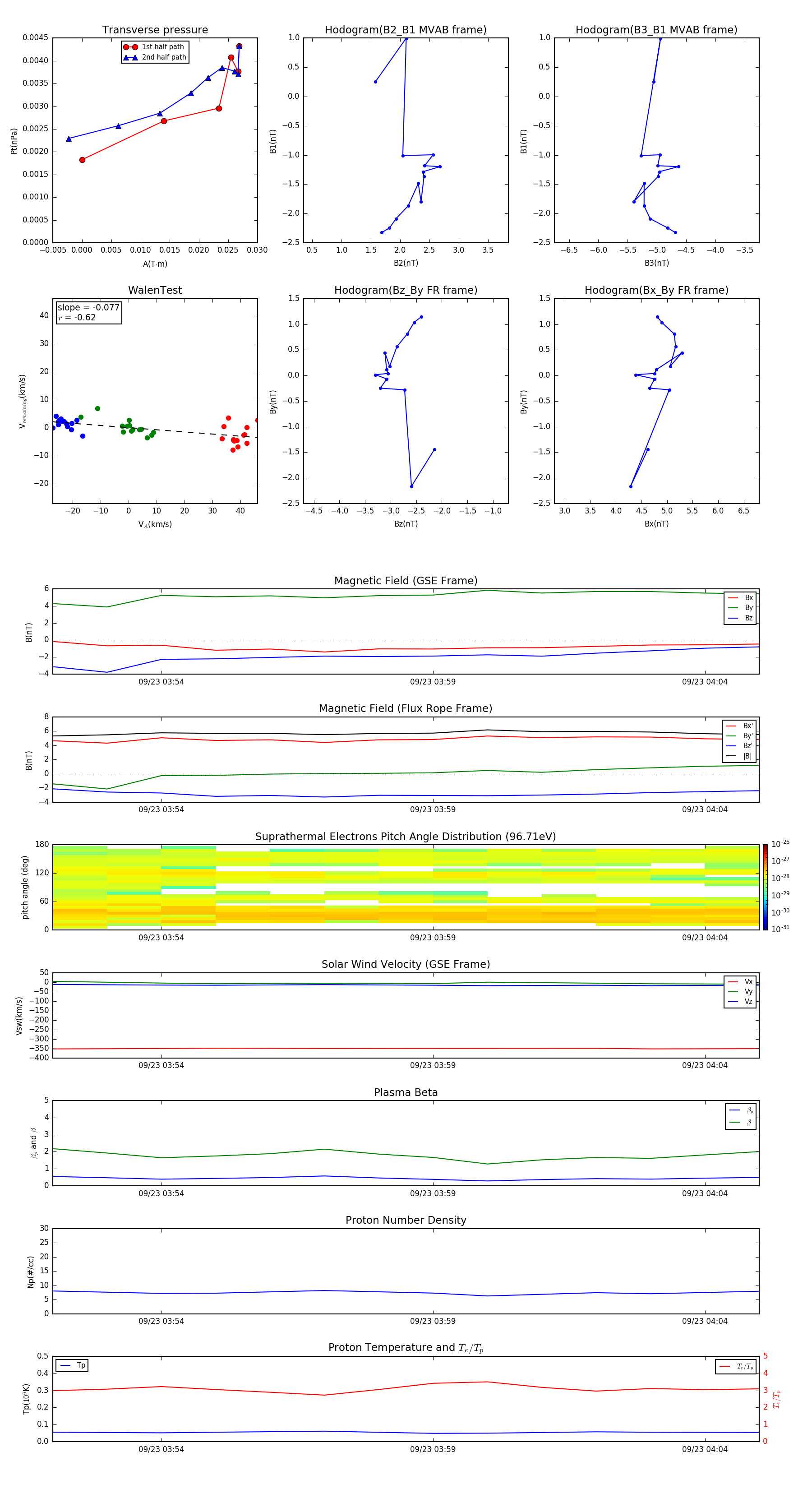The height and width of the screenshot is (1489, 812).
Task: Click 'Bz(nT)' axis label in hodogram
Action: (406, 524)
